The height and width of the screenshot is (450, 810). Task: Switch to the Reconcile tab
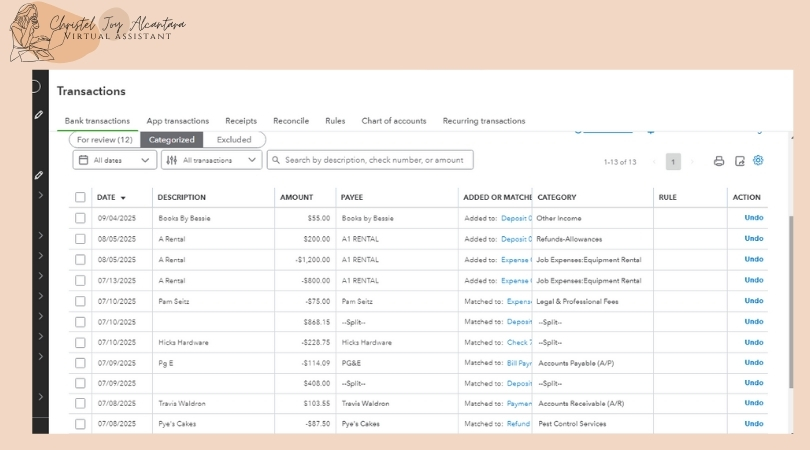click(x=291, y=121)
